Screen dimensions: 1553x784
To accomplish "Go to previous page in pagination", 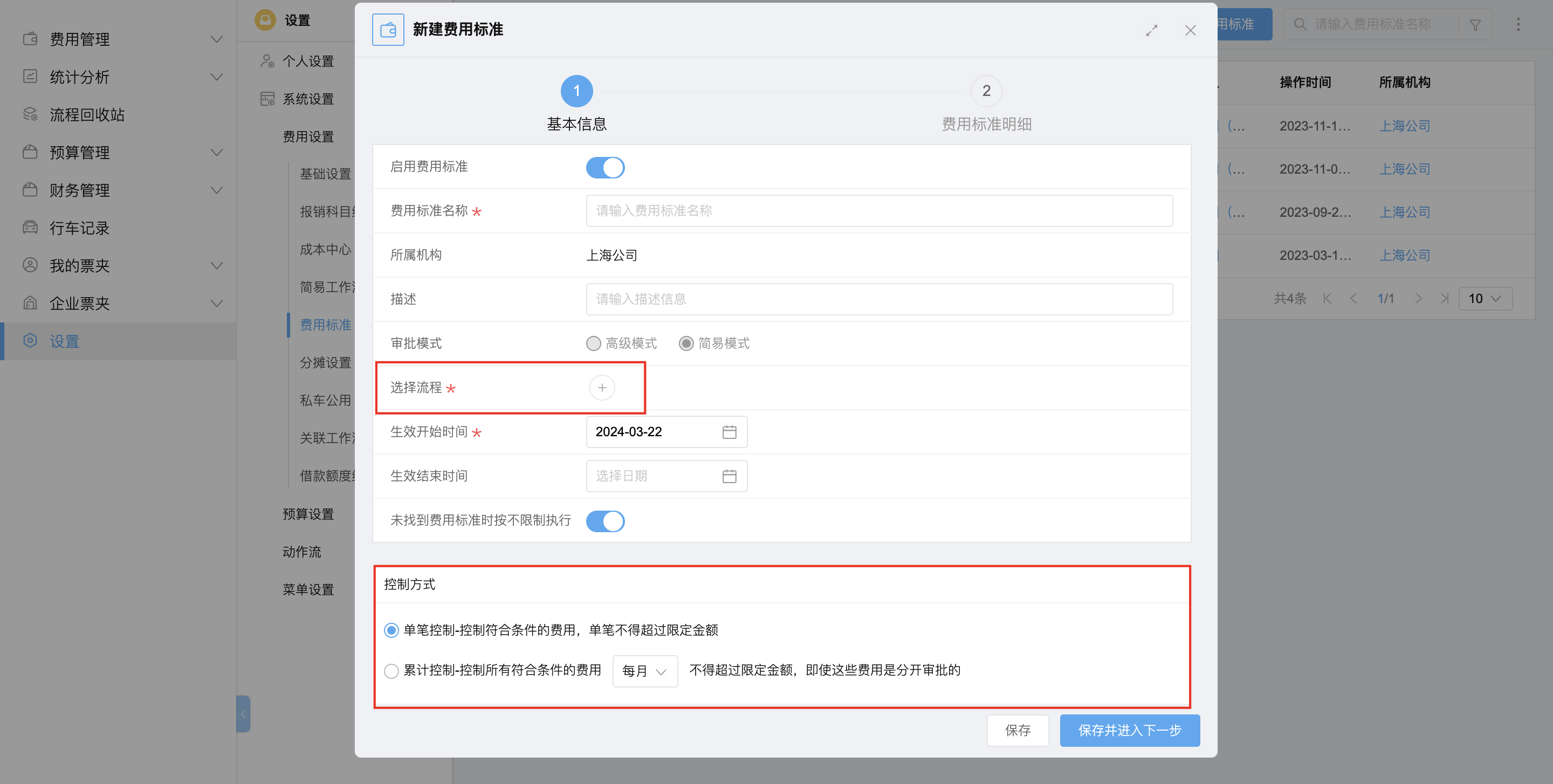I will click(x=1353, y=298).
